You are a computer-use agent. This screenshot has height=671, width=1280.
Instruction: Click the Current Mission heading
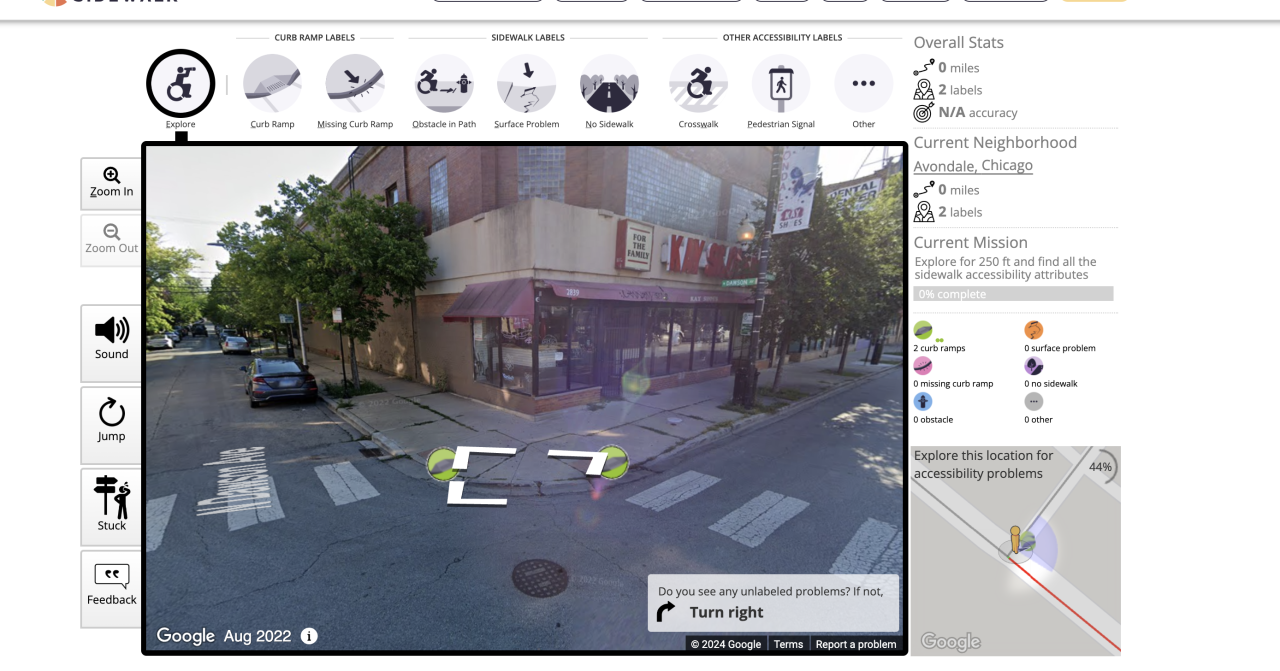[971, 242]
